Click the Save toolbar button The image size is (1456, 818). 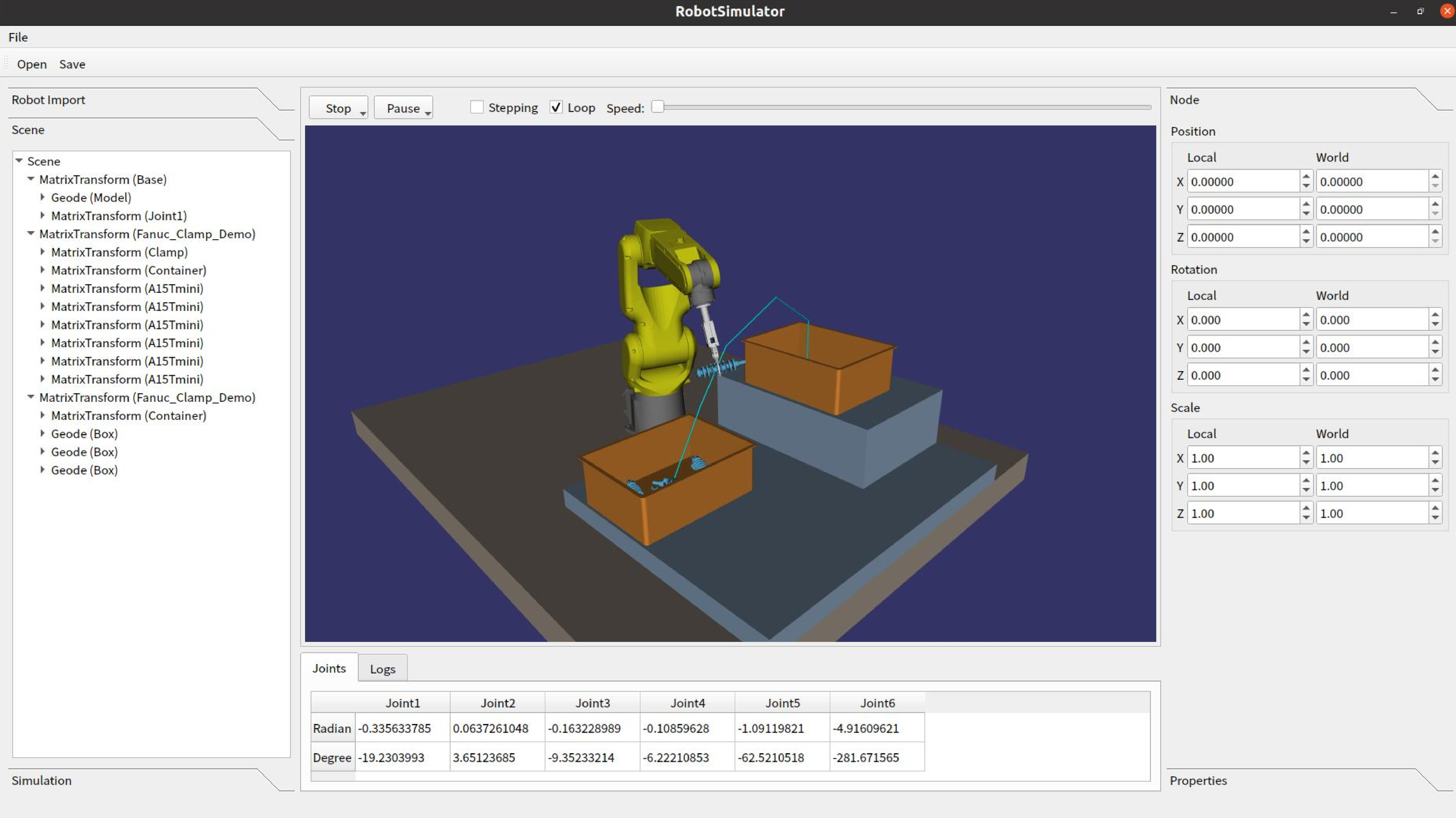[x=72, y=65]
